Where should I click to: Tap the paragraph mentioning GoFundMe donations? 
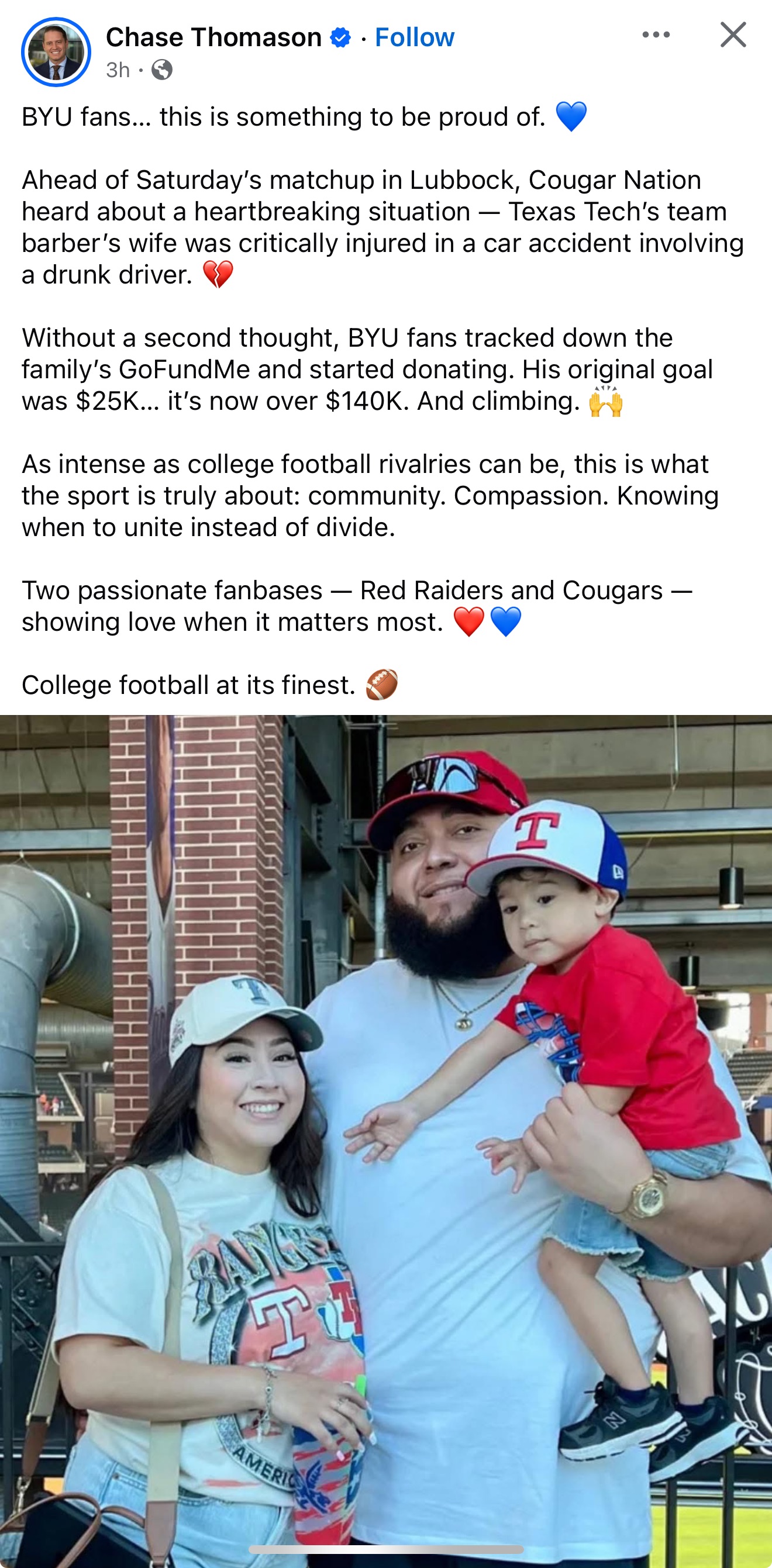click(x=367, y=369)
